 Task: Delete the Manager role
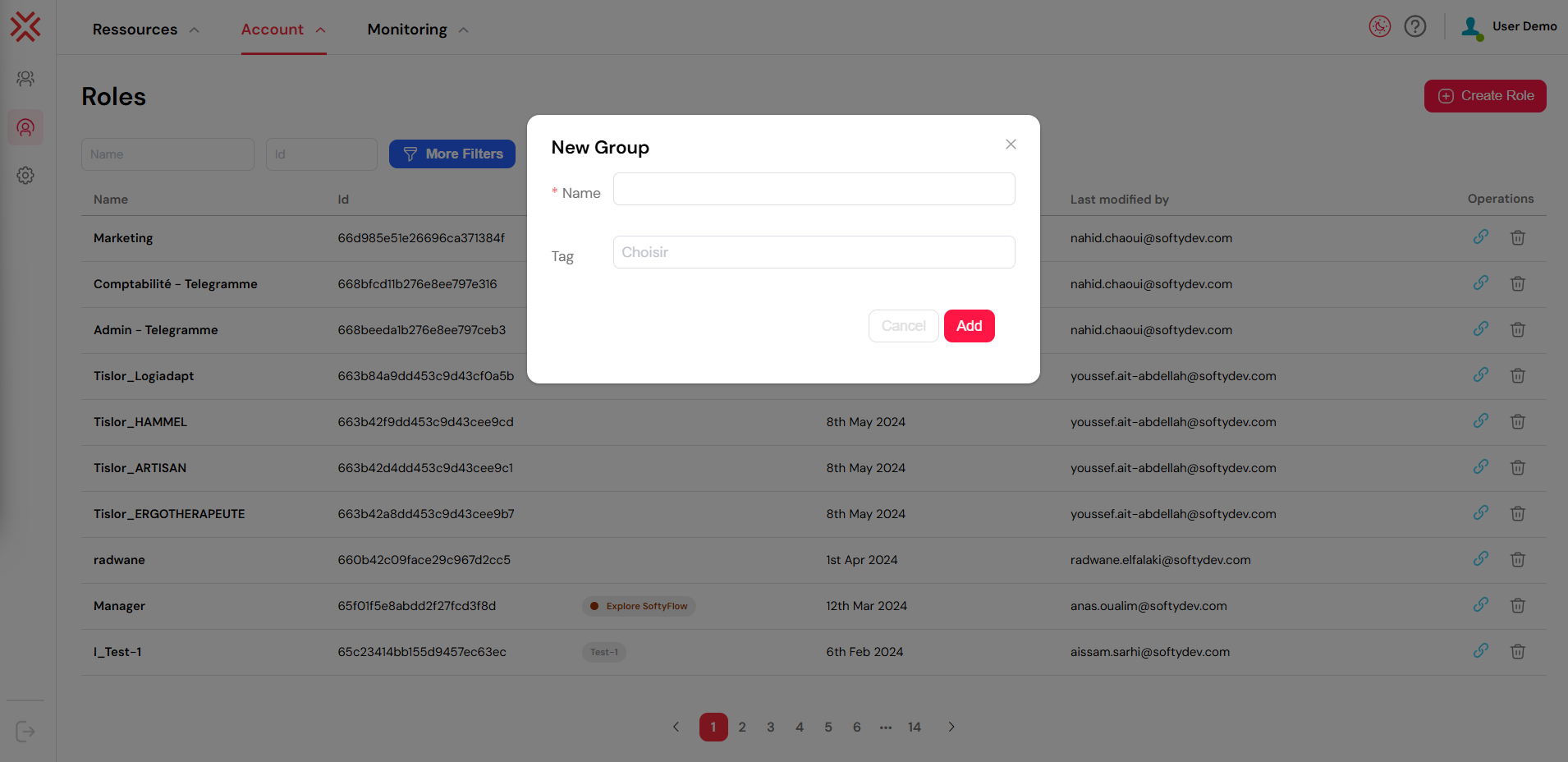click(x=1518, y=605)
